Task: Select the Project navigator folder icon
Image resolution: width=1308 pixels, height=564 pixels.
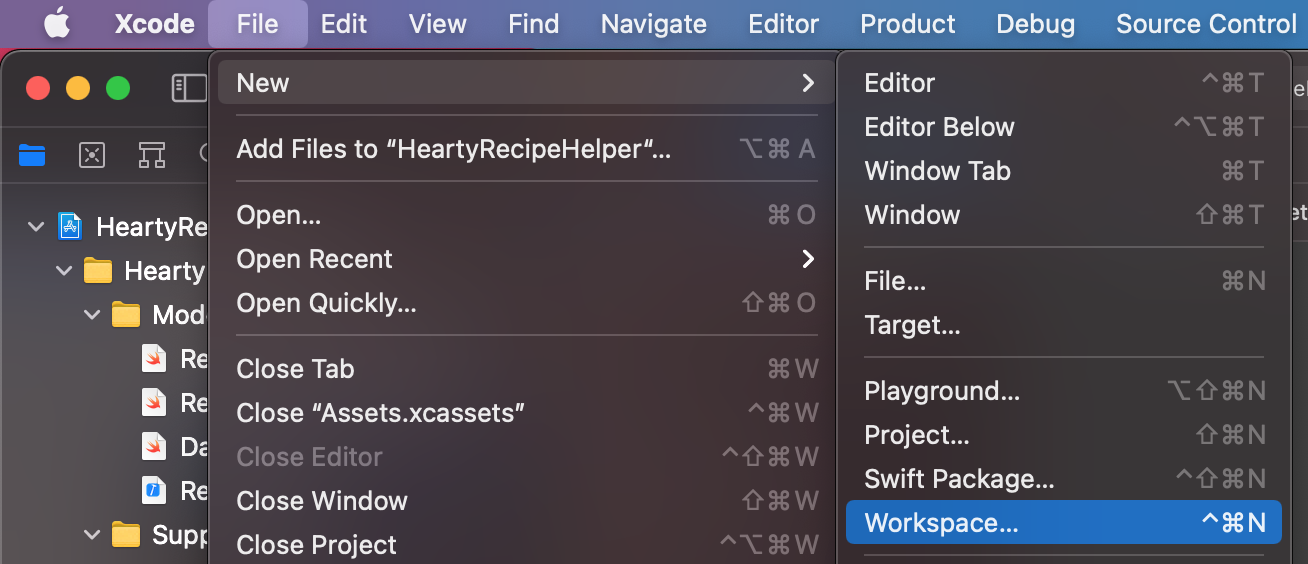Action: 33,154
